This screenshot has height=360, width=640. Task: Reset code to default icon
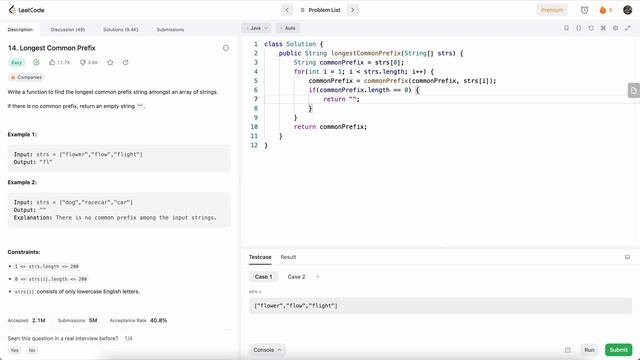(591, 28)
